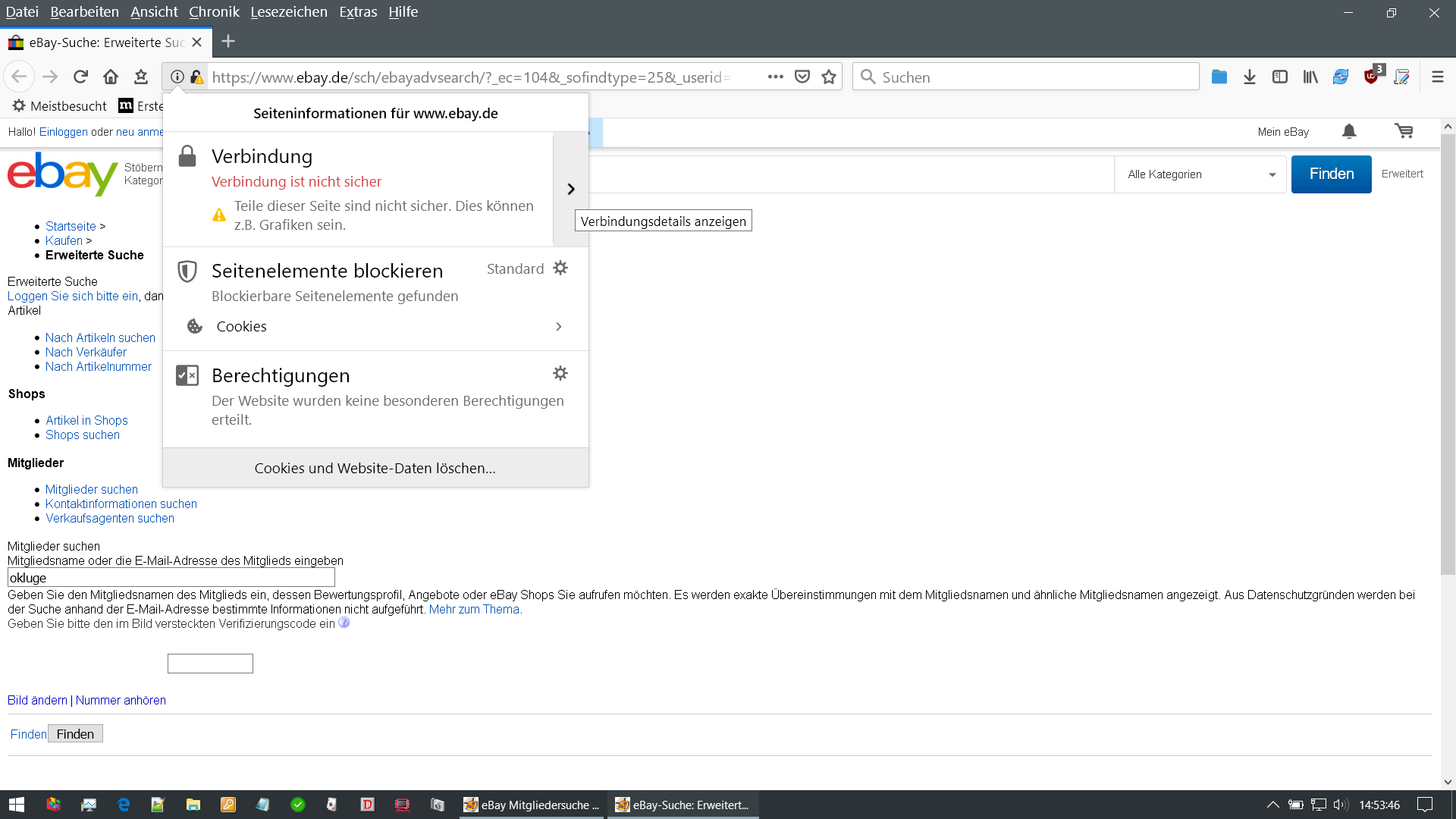Image resolution: width=1456 pixels, height=819 pixels.
Task: Click the Mitgliedsname text field containing okluge
Action: [x=171, y=578]
